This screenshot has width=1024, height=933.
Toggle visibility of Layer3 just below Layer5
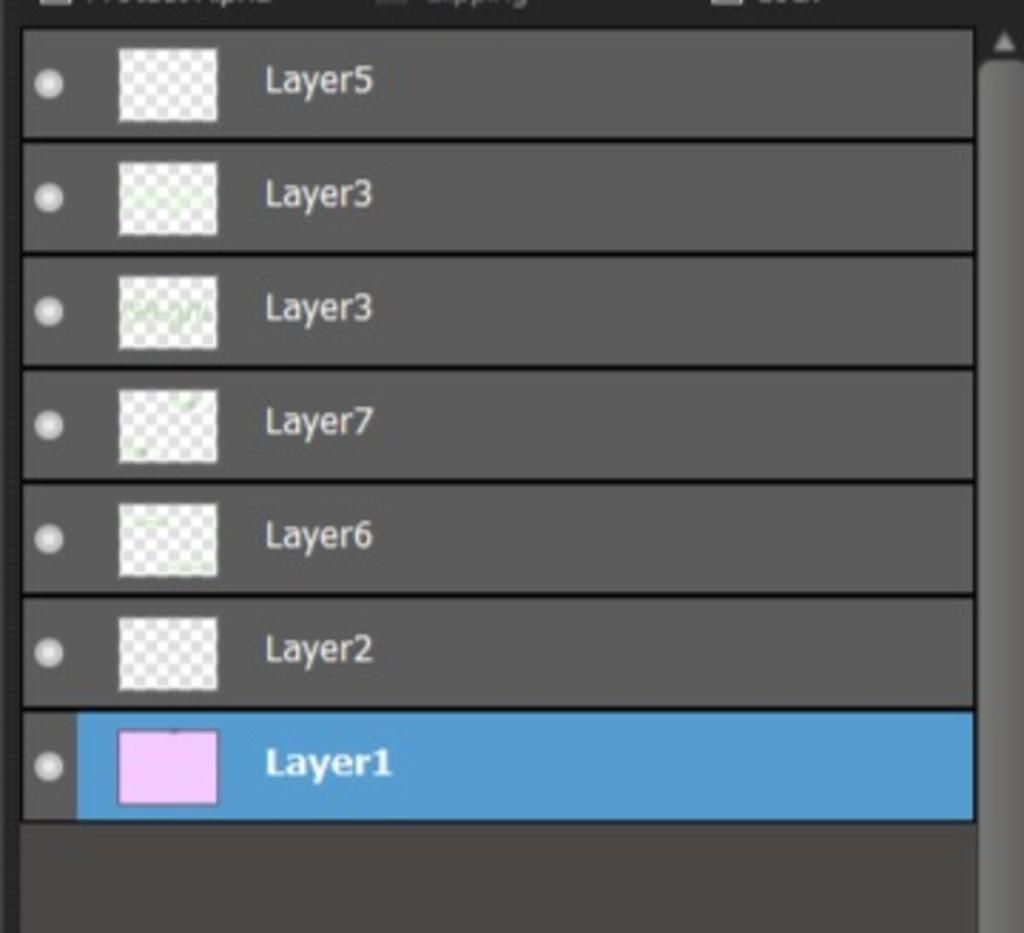coord(49,198)
